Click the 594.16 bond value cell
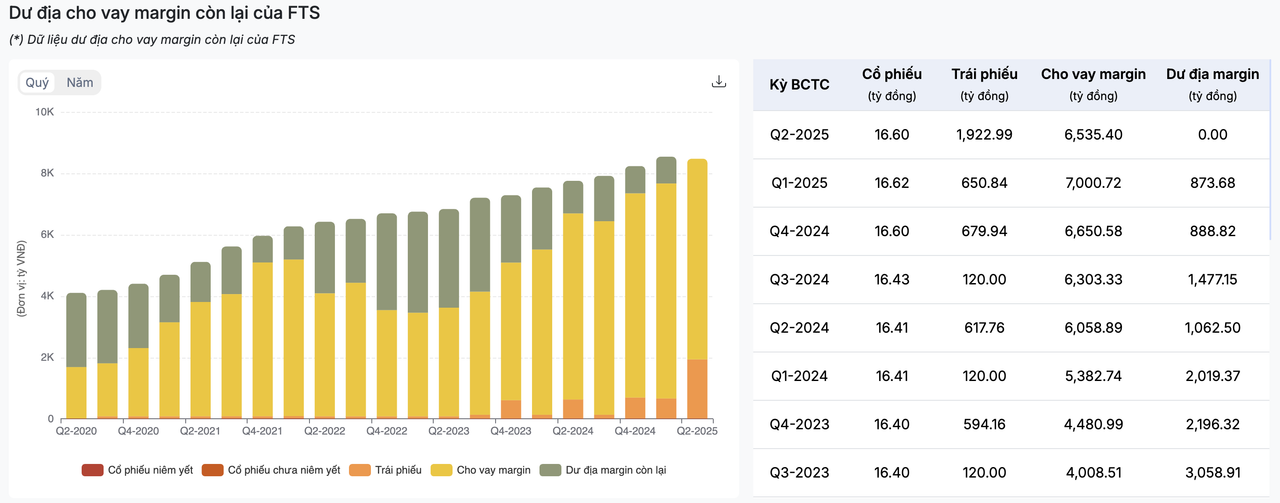Screen dimensions: 1280x503 click(x=985, y=425)
